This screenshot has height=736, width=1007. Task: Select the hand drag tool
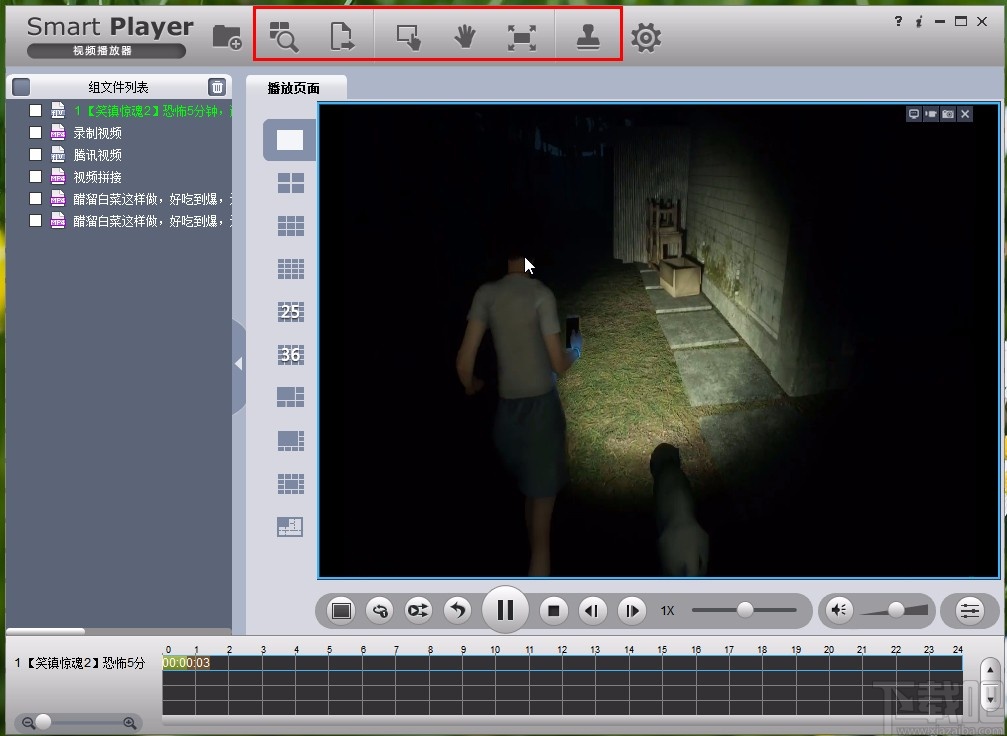tap(464, 38)
